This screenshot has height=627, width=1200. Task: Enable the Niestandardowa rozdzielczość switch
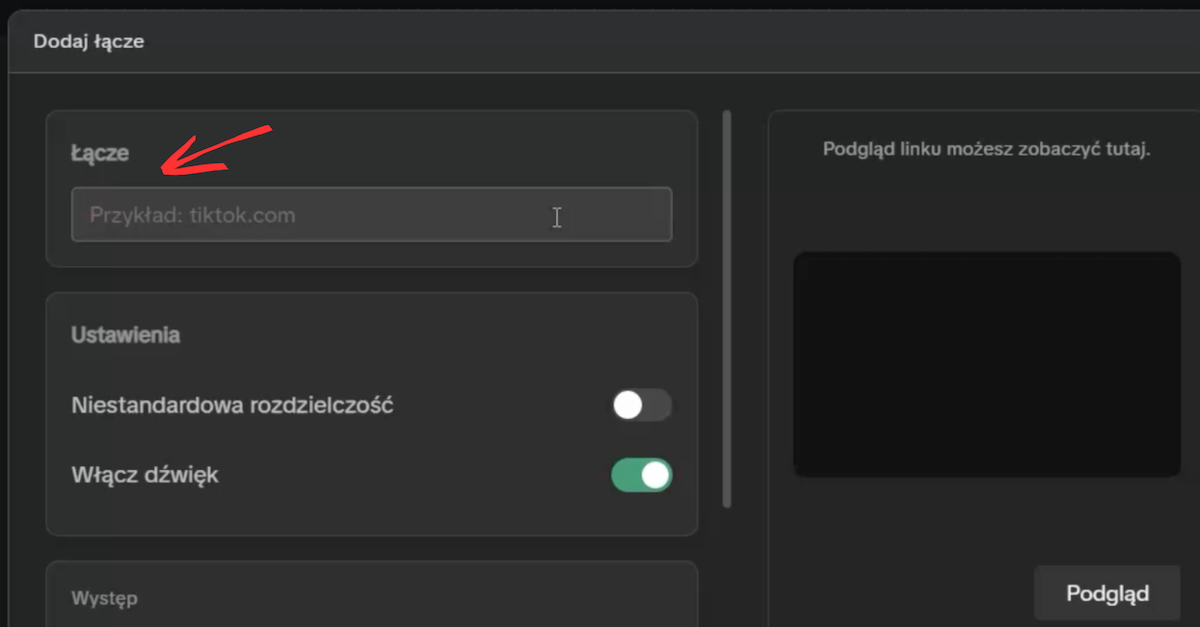pyautogui.click(x=641, y=405)
